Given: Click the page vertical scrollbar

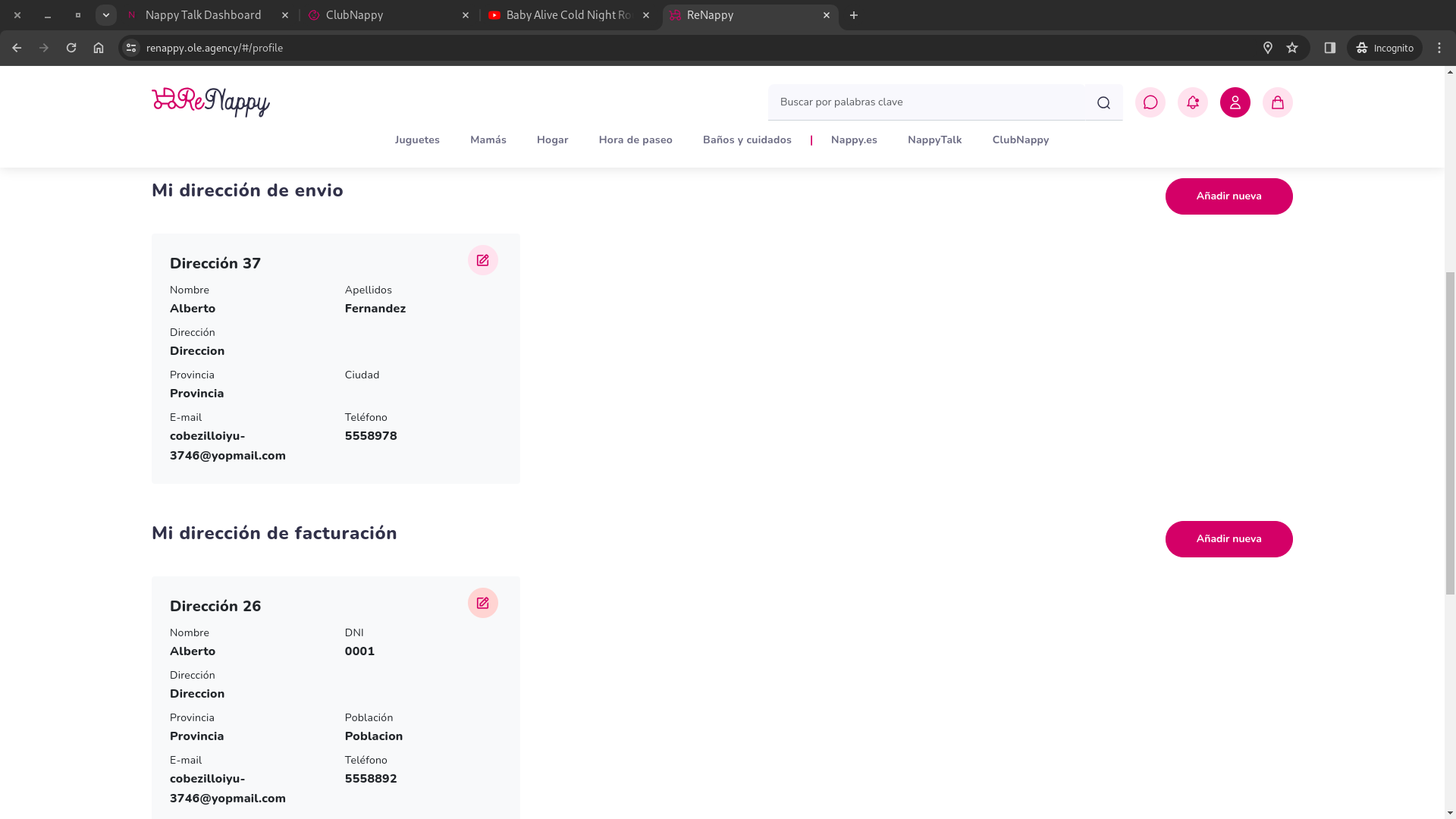Looking at the screenshot, I should (x=1450, y=432).
